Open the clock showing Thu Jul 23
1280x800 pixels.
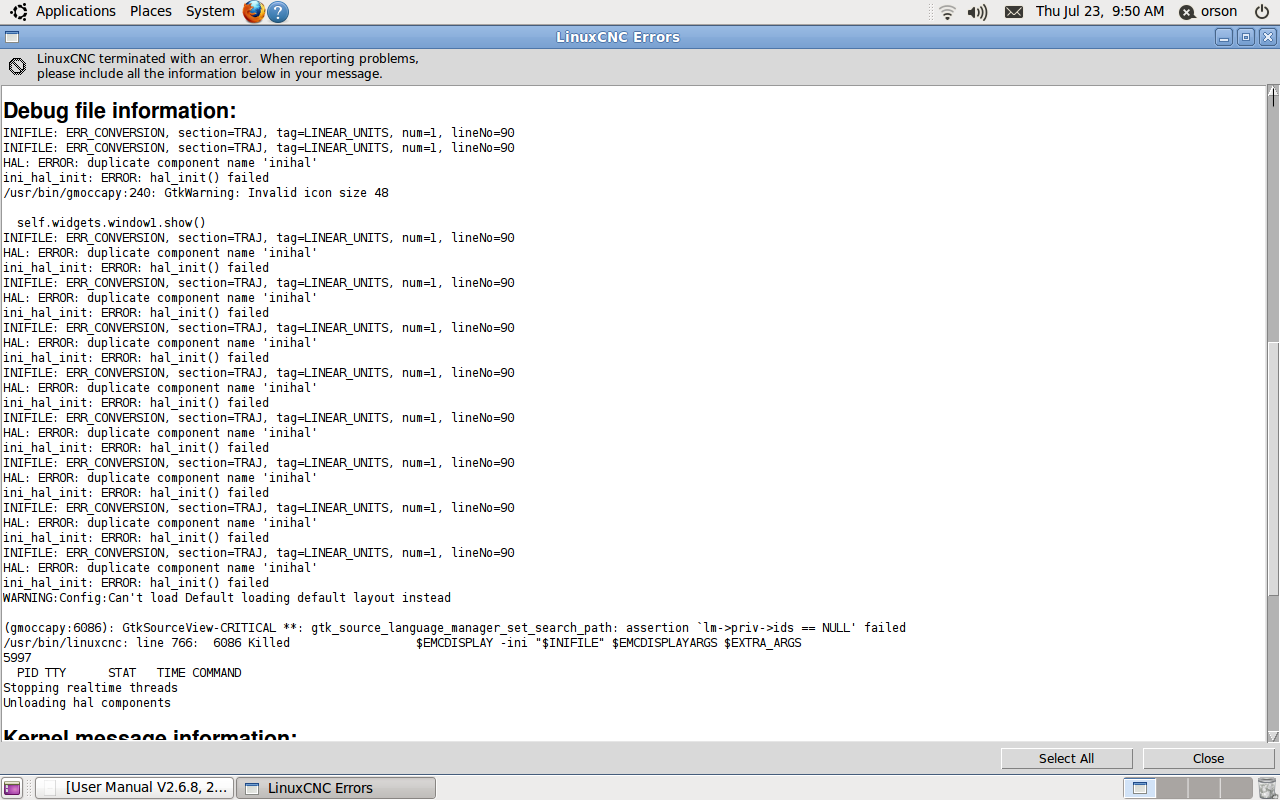tap(1100, 11)
